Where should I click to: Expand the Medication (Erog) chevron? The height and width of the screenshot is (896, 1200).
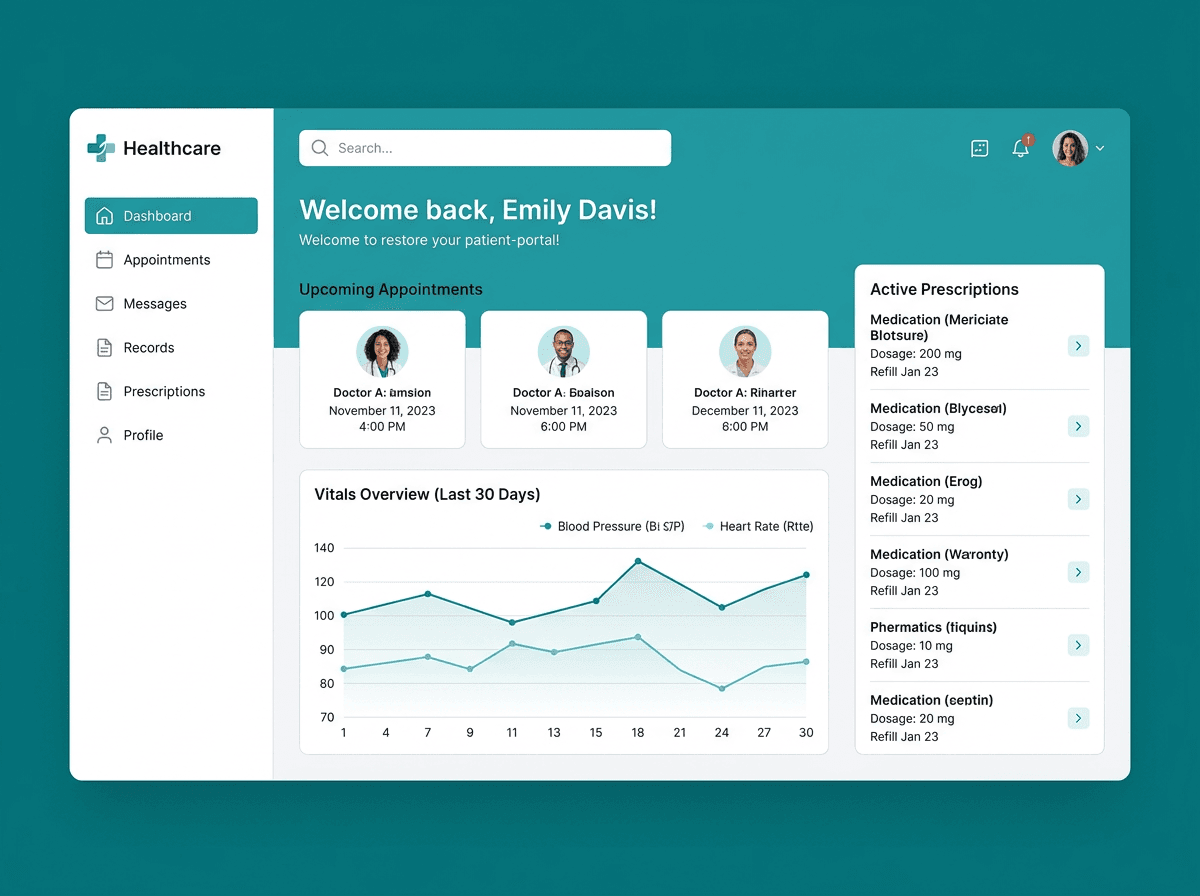(1078, 499)
